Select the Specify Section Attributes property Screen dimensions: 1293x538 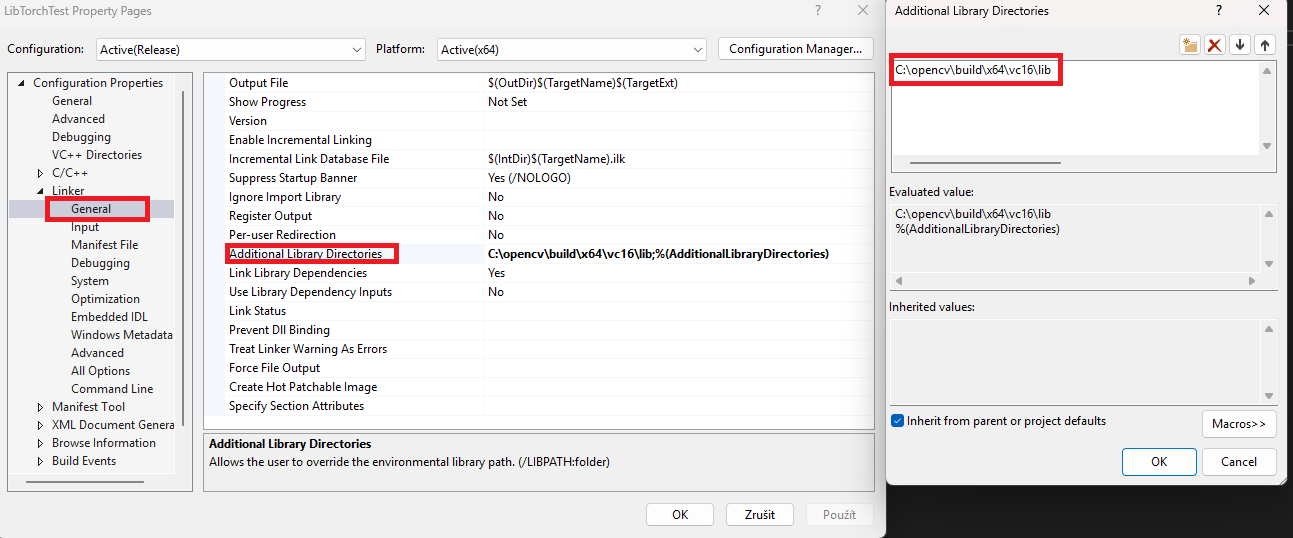[x=296, y=406]
